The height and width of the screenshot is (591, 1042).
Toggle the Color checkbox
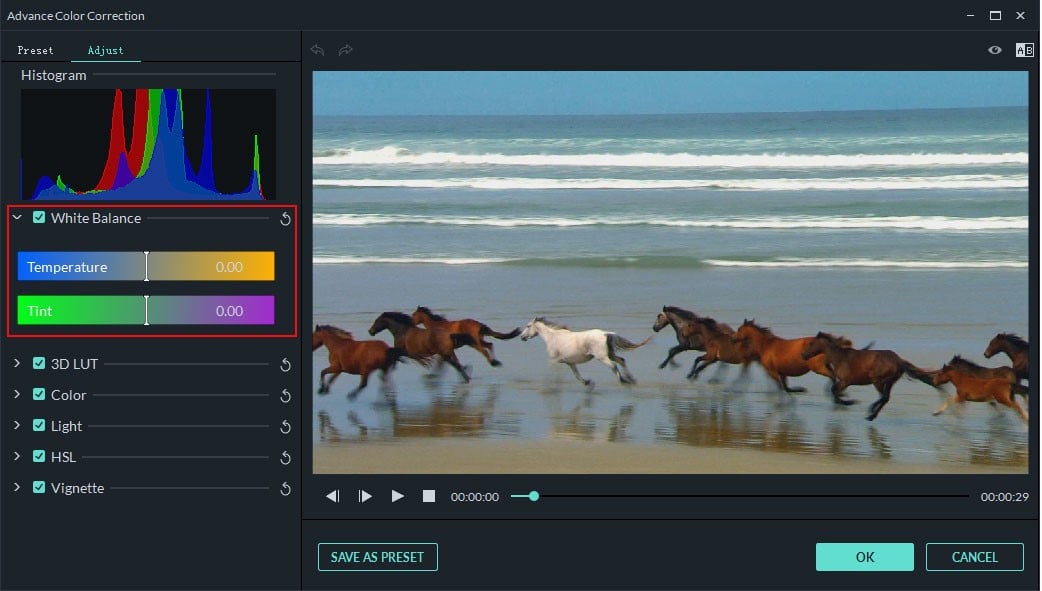(39, 395)
